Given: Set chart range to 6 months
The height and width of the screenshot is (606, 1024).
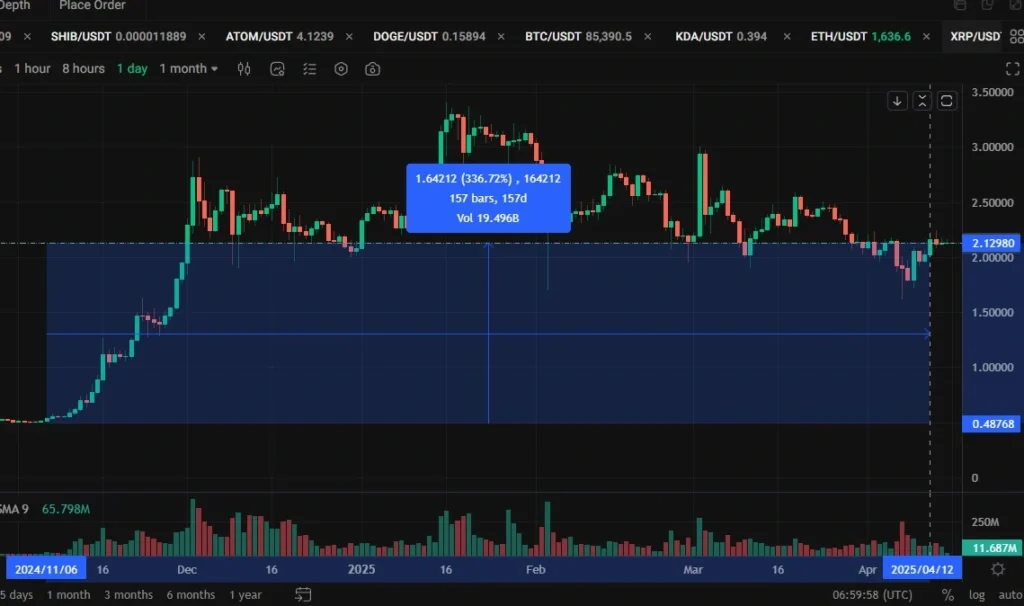Looking at the screenshot, I should click(190, 594).
